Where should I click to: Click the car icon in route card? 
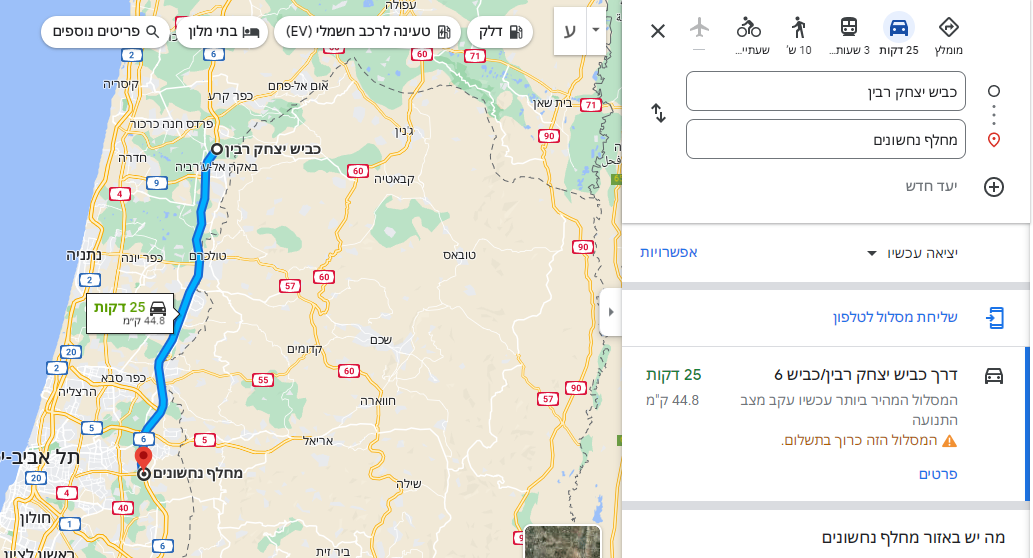click(x=993, y=376)
